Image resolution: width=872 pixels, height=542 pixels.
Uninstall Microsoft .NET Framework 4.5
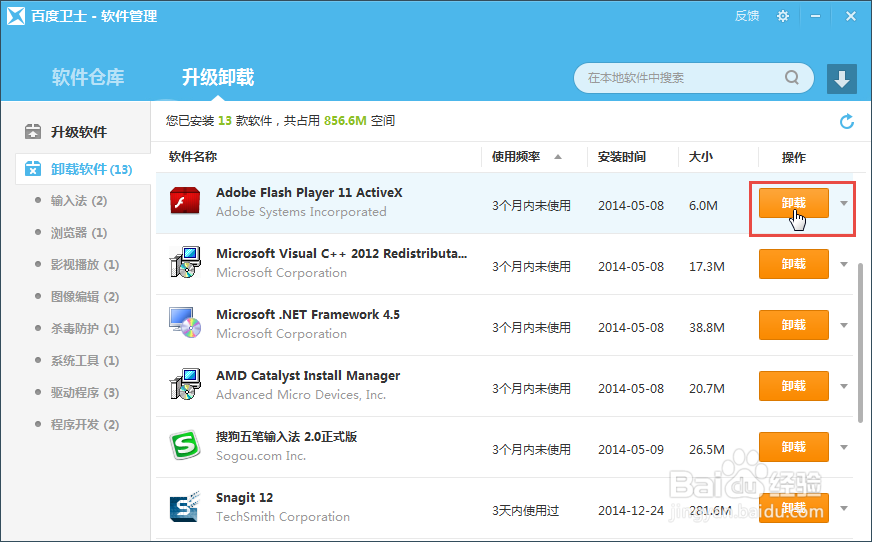[x=794, y=325]
